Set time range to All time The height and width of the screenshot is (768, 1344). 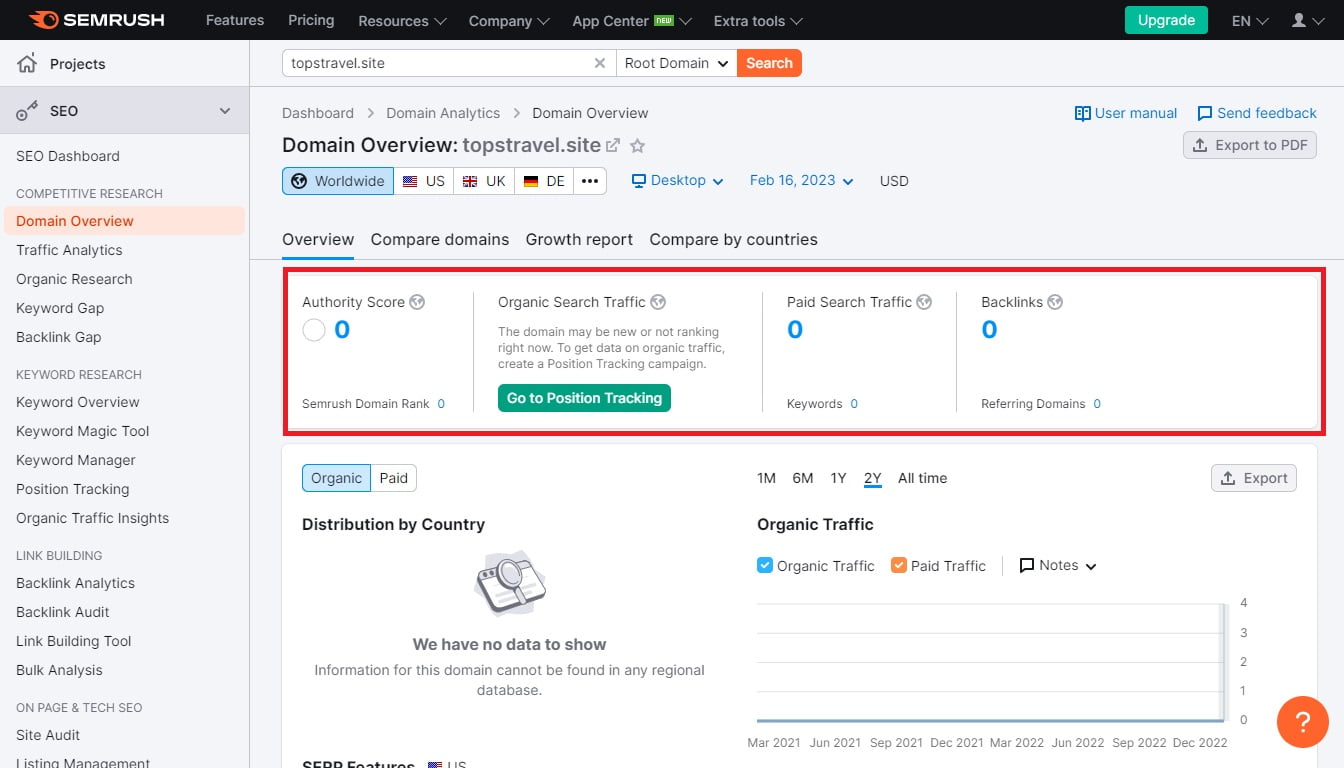[922, 478]
